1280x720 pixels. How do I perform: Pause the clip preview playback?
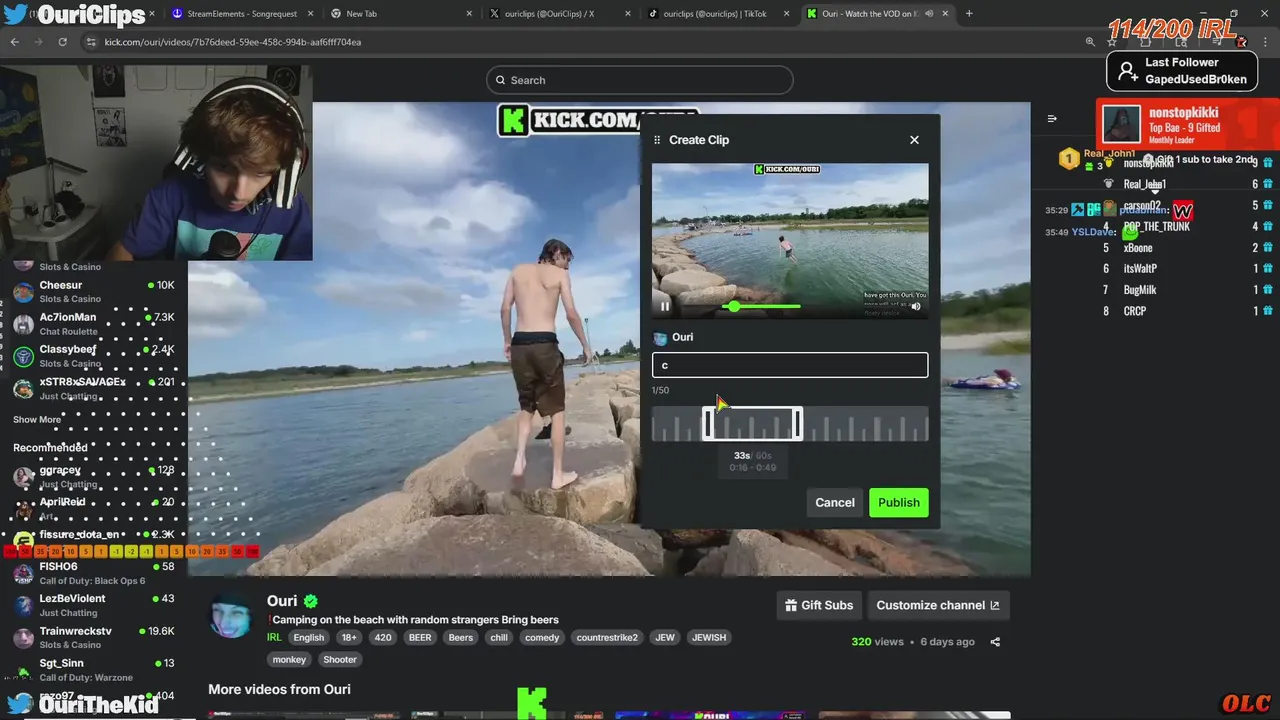click(x=664, y=306)
